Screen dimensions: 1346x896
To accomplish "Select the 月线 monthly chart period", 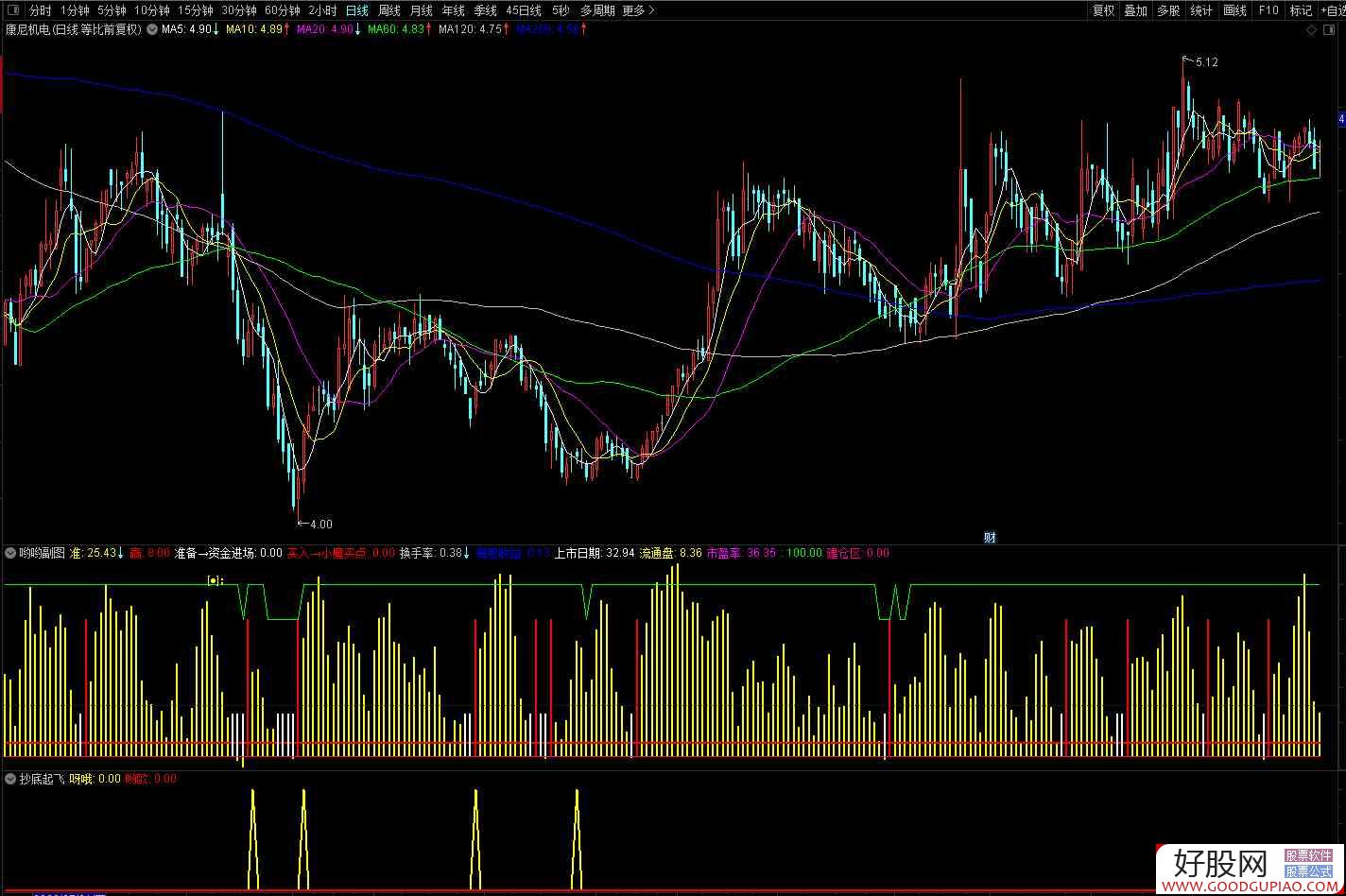I will click(x=421, y=10).
